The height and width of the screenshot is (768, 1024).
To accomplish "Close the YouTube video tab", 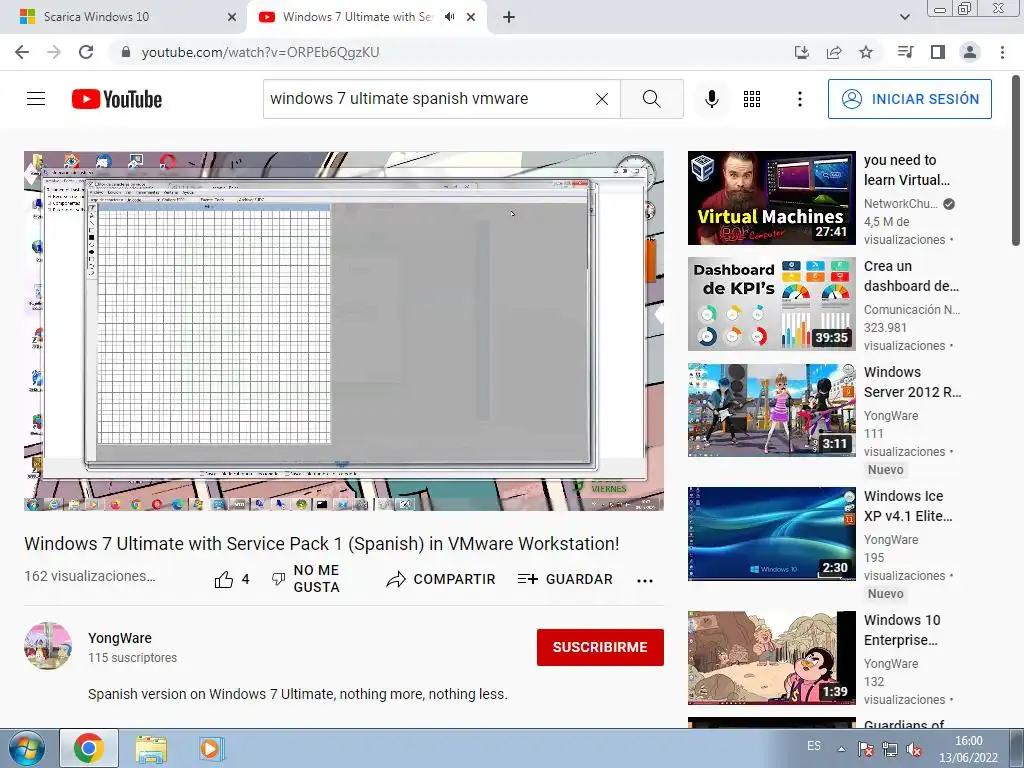I will 471,17.
